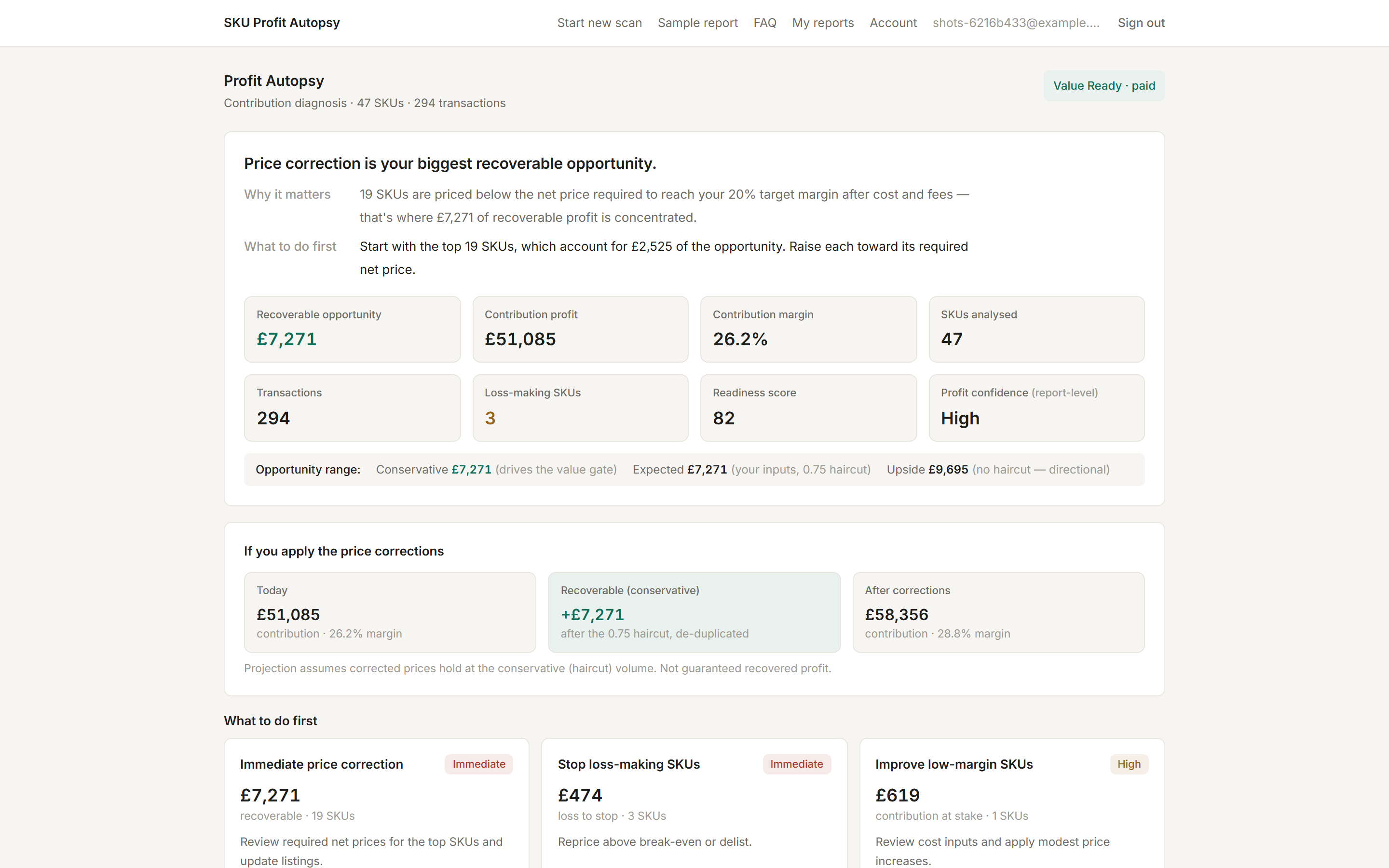This screenshot has height=868, width=1389.
Task: Open the Stop loss-making SKUs card title
Action: click(x=628, y=765)
